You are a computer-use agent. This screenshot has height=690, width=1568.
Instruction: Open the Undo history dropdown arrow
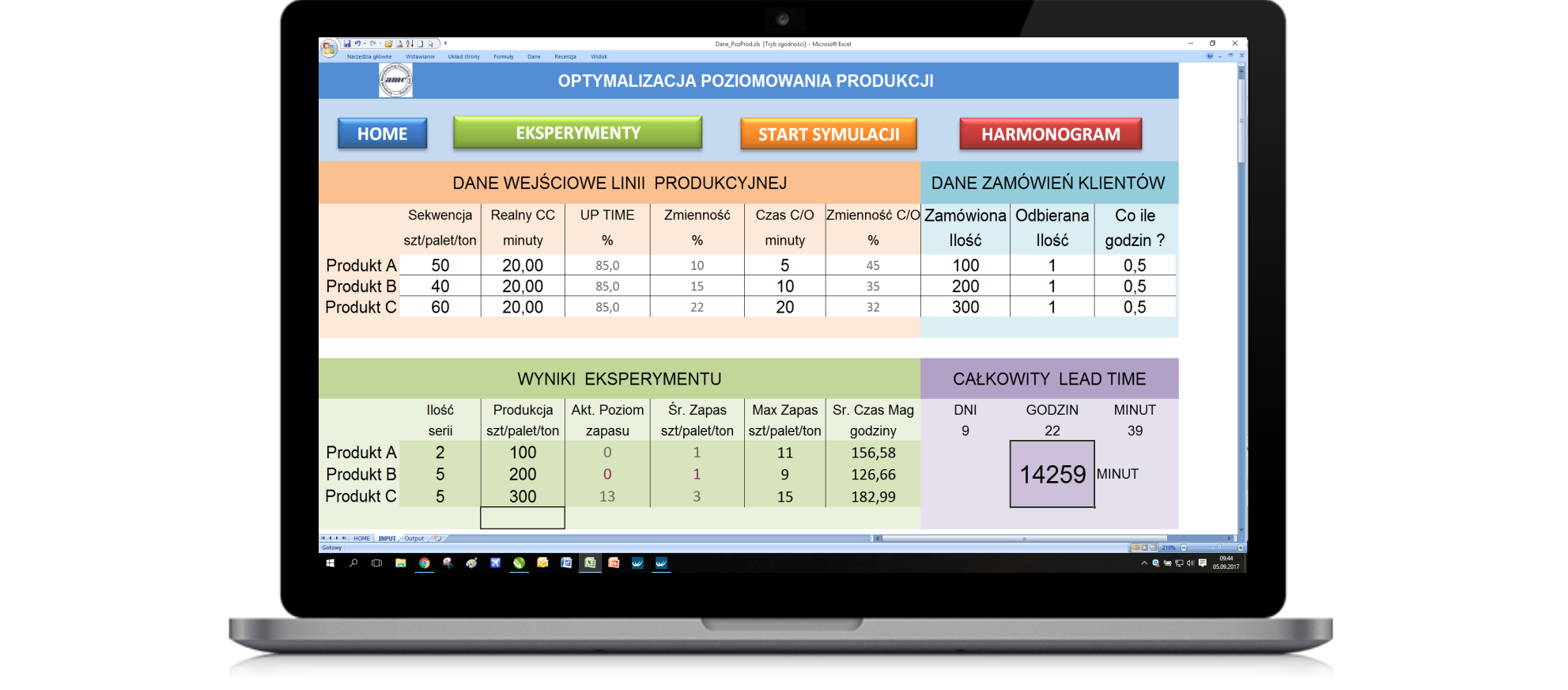pos(365,44)
